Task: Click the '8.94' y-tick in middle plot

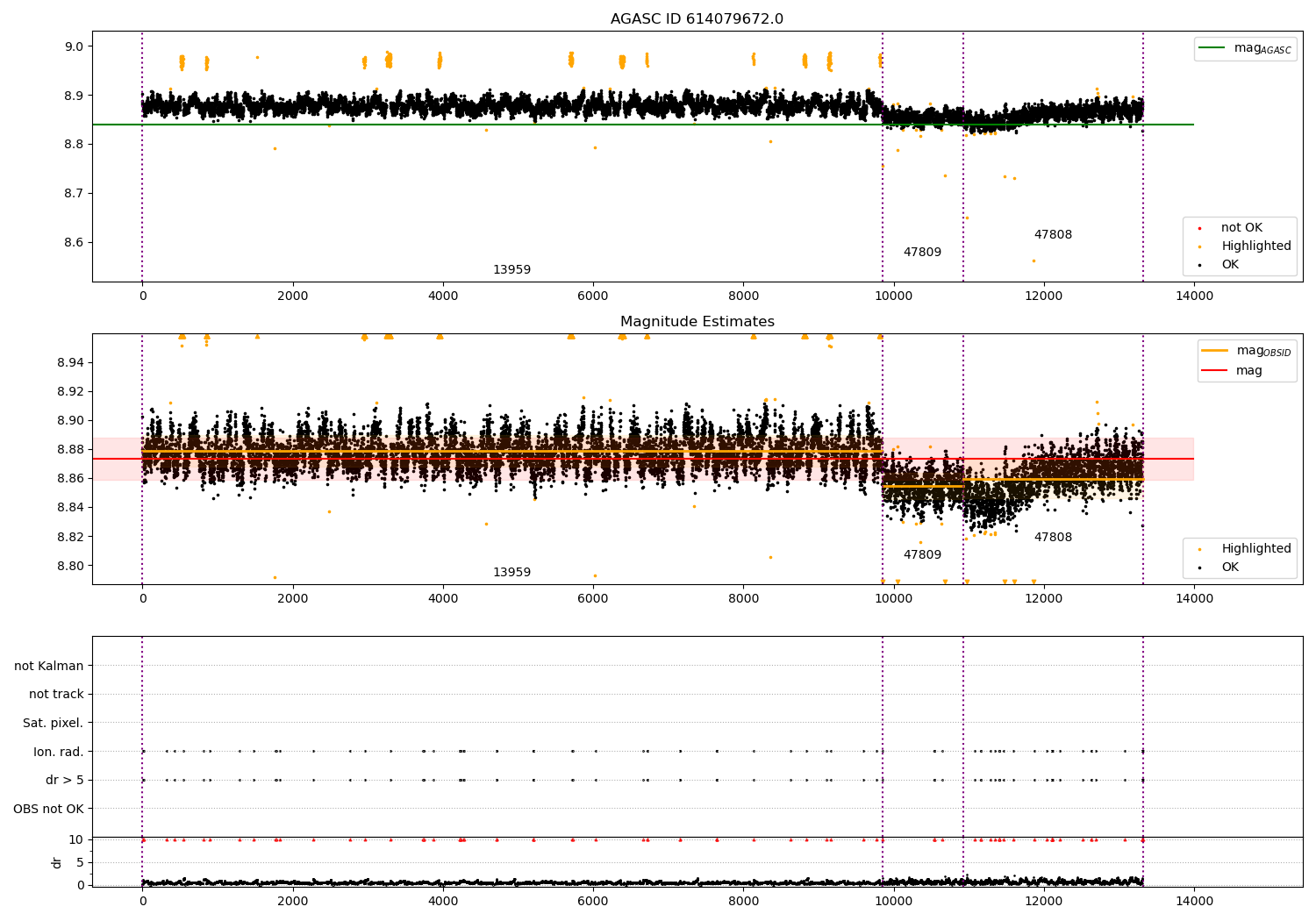Action: (70, 362)
